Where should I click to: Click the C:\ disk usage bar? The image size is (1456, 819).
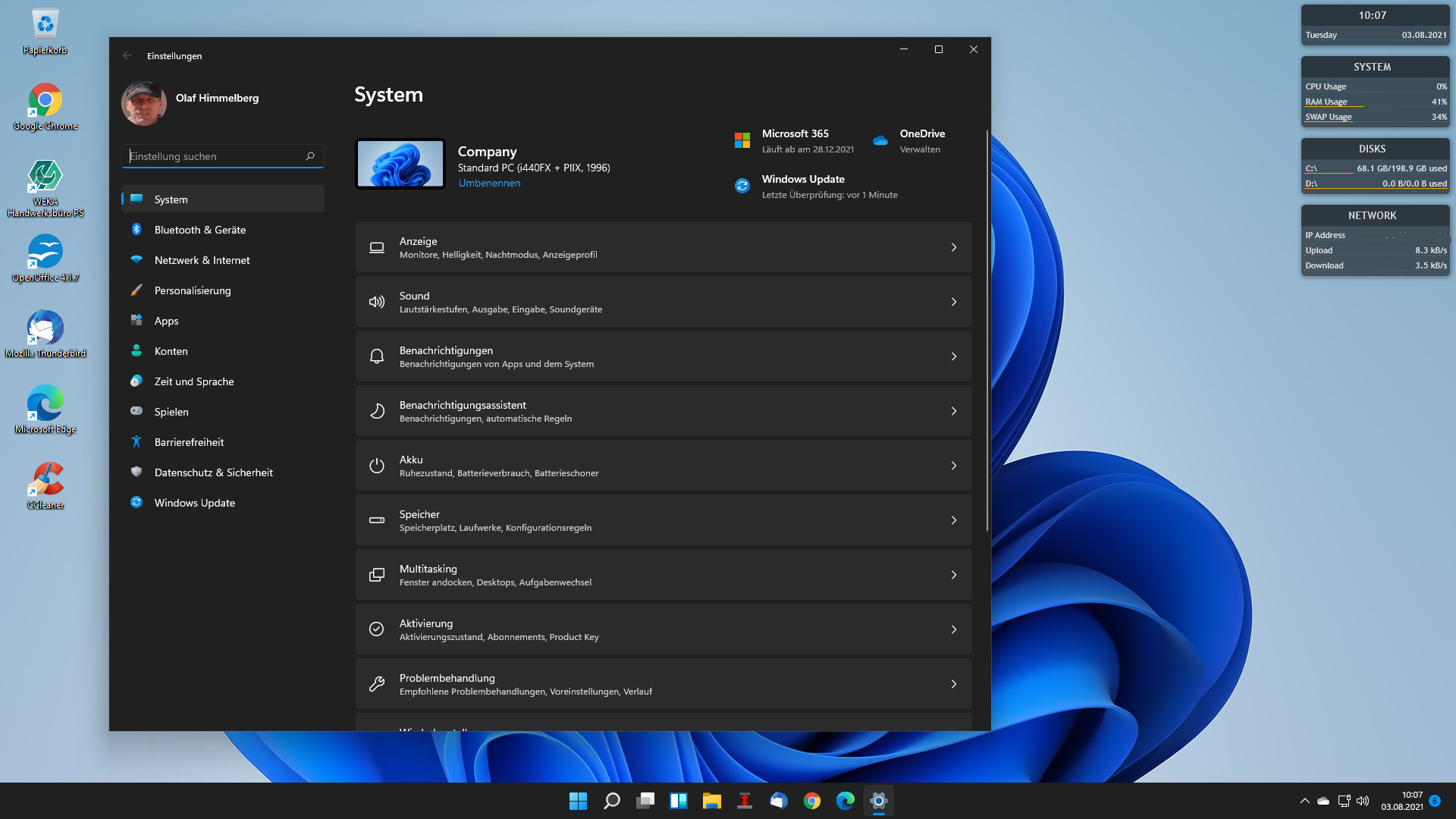pos(1376,168)
